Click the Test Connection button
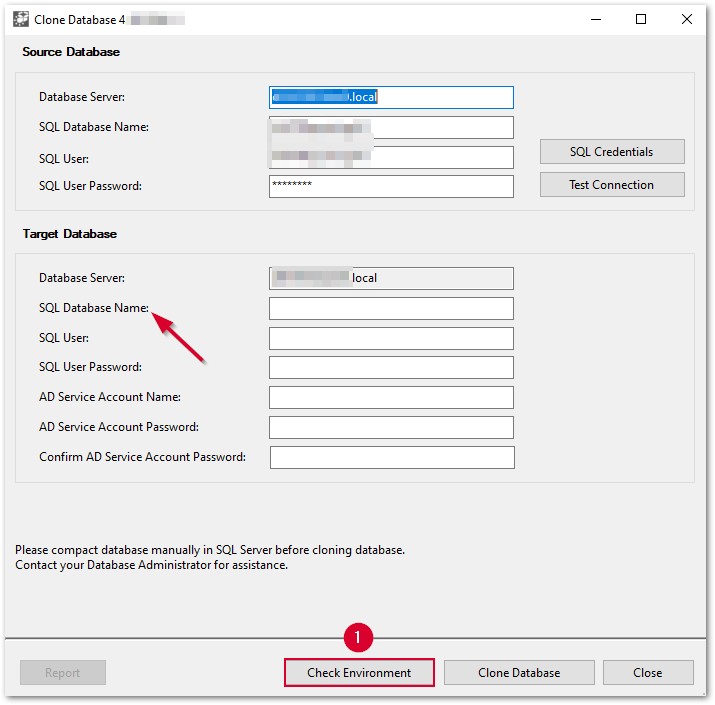Screen dimensions: 715x705 612,185
